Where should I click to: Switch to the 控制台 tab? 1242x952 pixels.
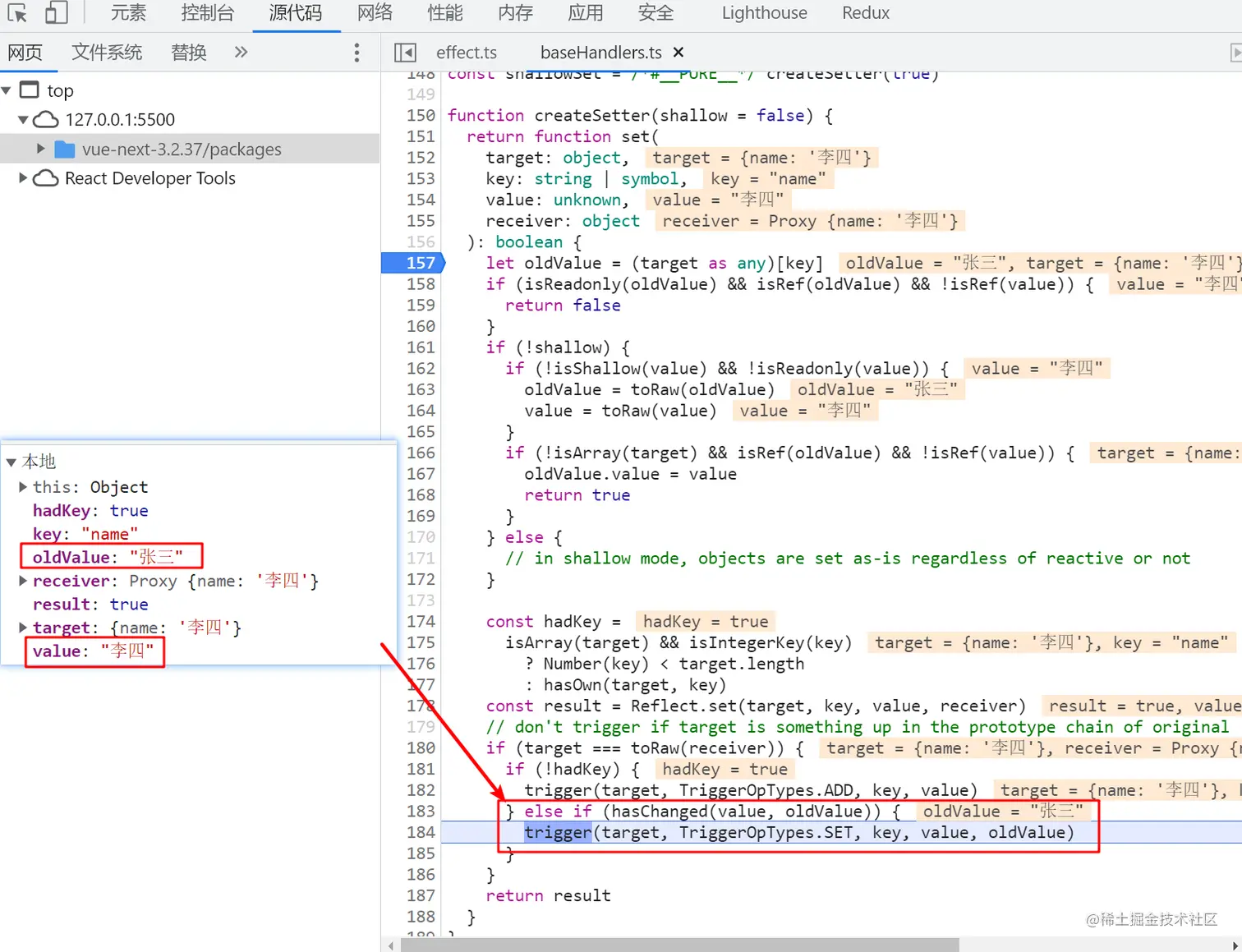[x=207, y=13]
